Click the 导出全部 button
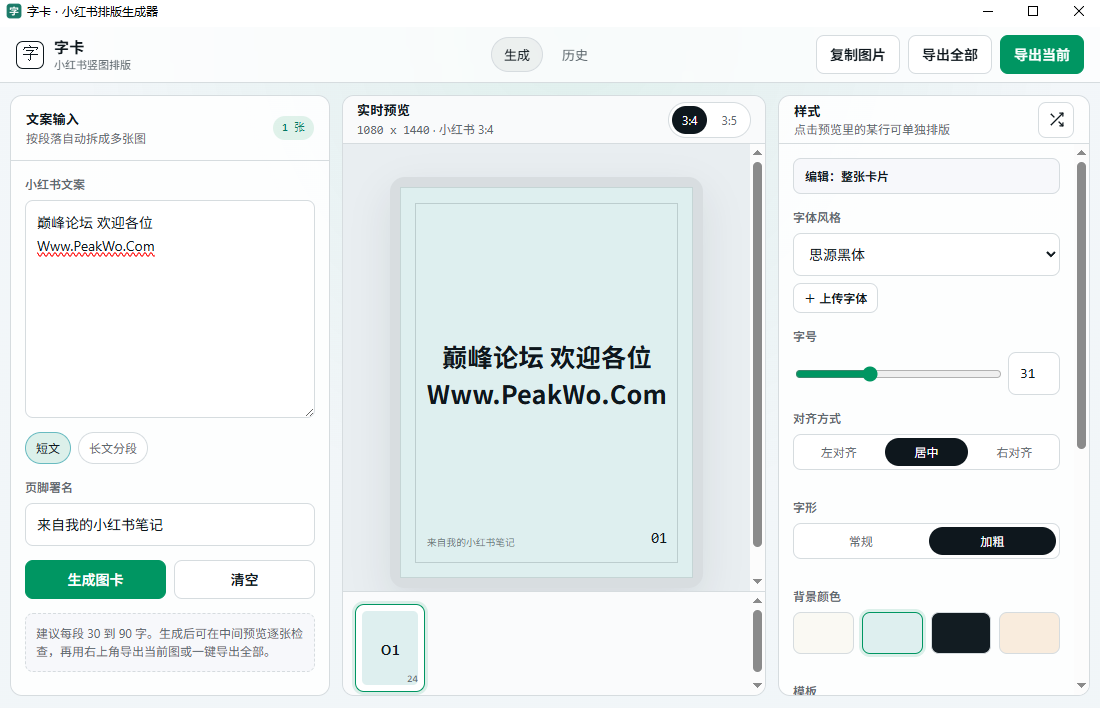Screen dimensions: 1100x709 tap(950, 55)
